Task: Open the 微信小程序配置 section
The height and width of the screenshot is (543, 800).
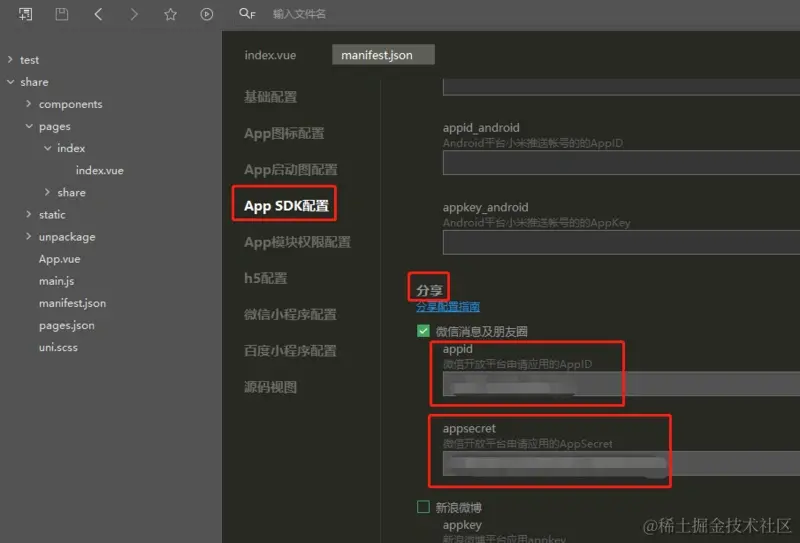Action: point(290,315)
